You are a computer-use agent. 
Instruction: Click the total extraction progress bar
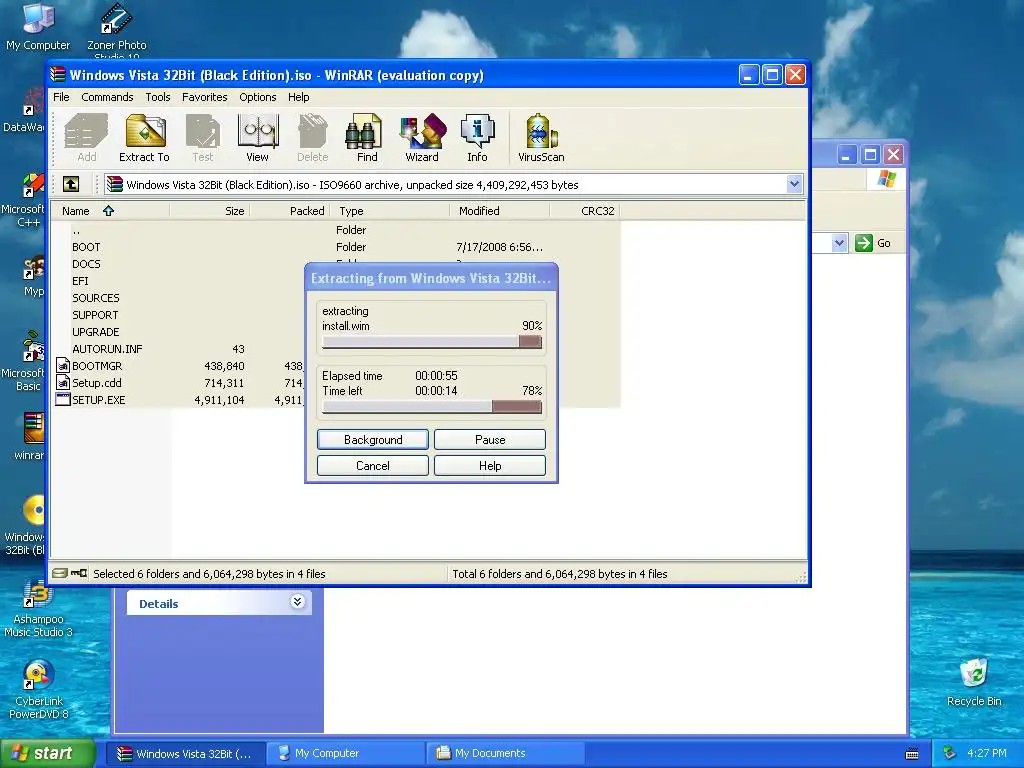pyautogui.click(x=432, y=407)
